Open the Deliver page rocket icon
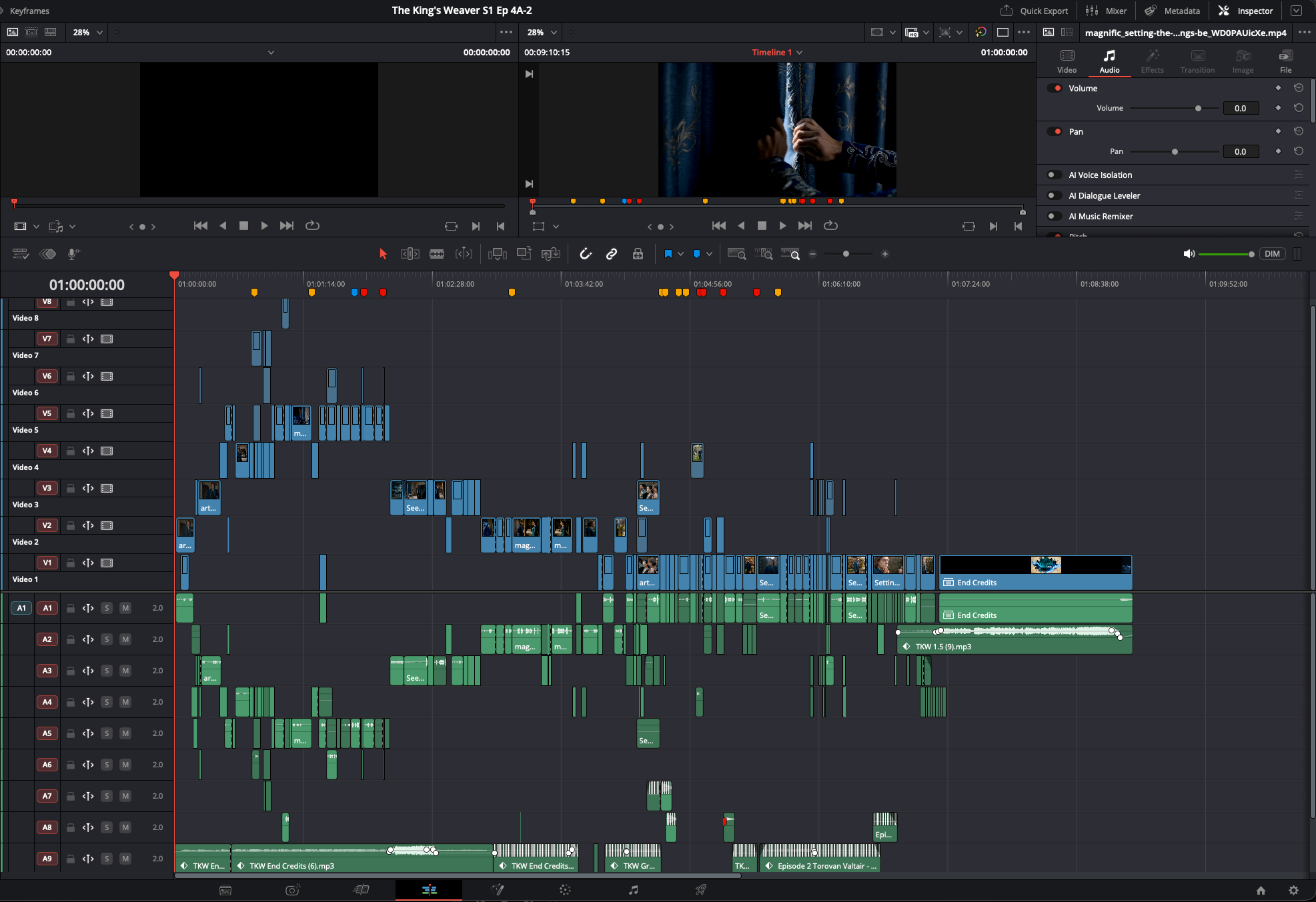This screenshot has width=1316, height=902. [701, 890]
